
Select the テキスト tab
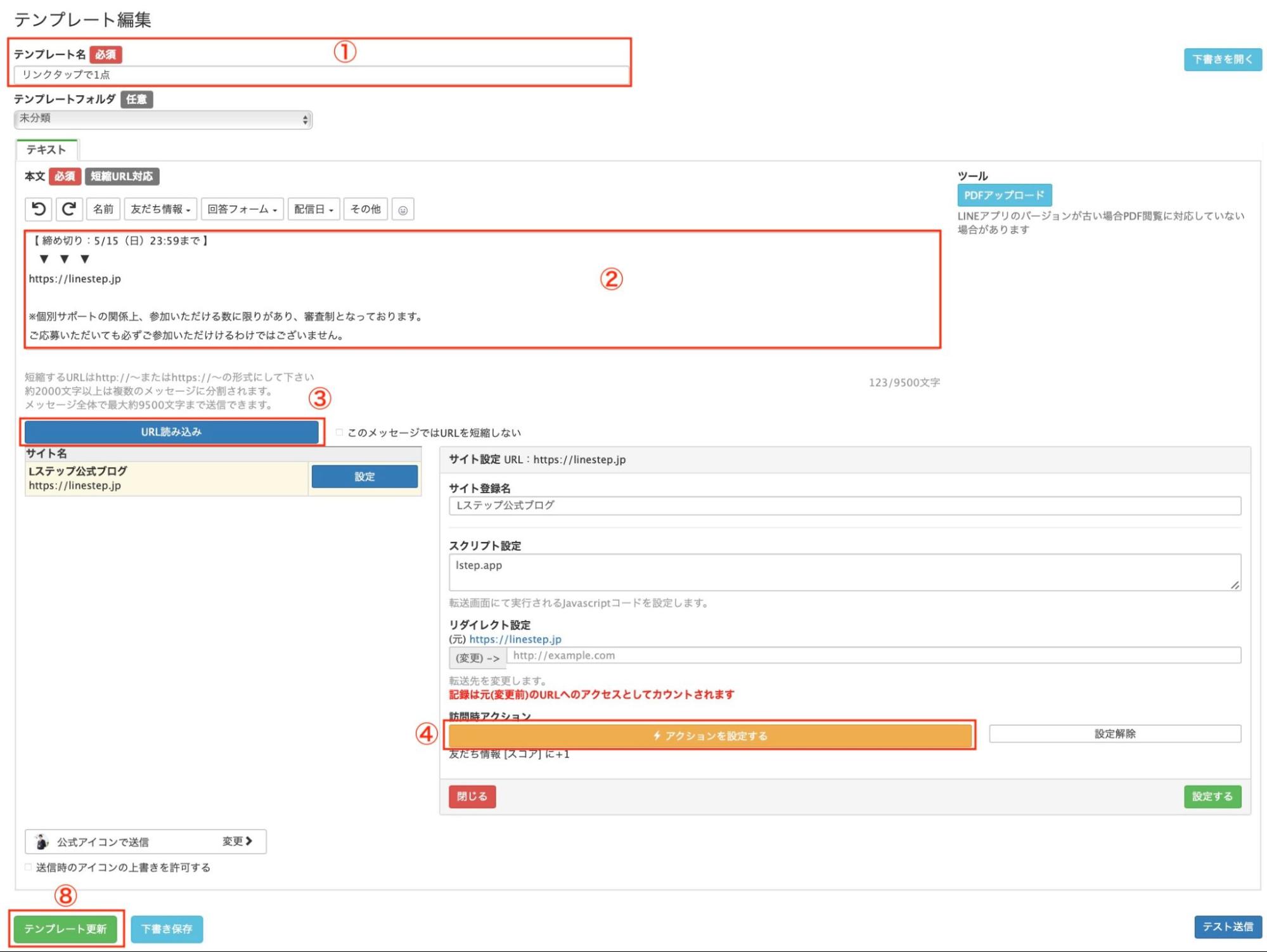[x=46, y=150]
